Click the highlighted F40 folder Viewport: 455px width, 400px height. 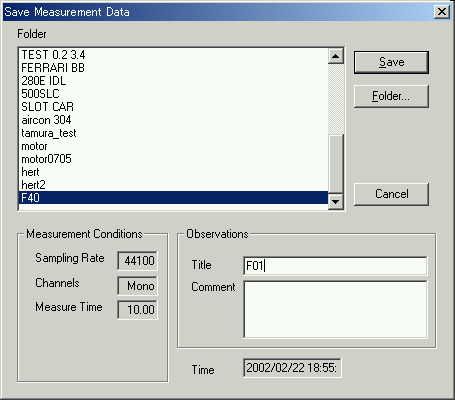coord(174,198)
